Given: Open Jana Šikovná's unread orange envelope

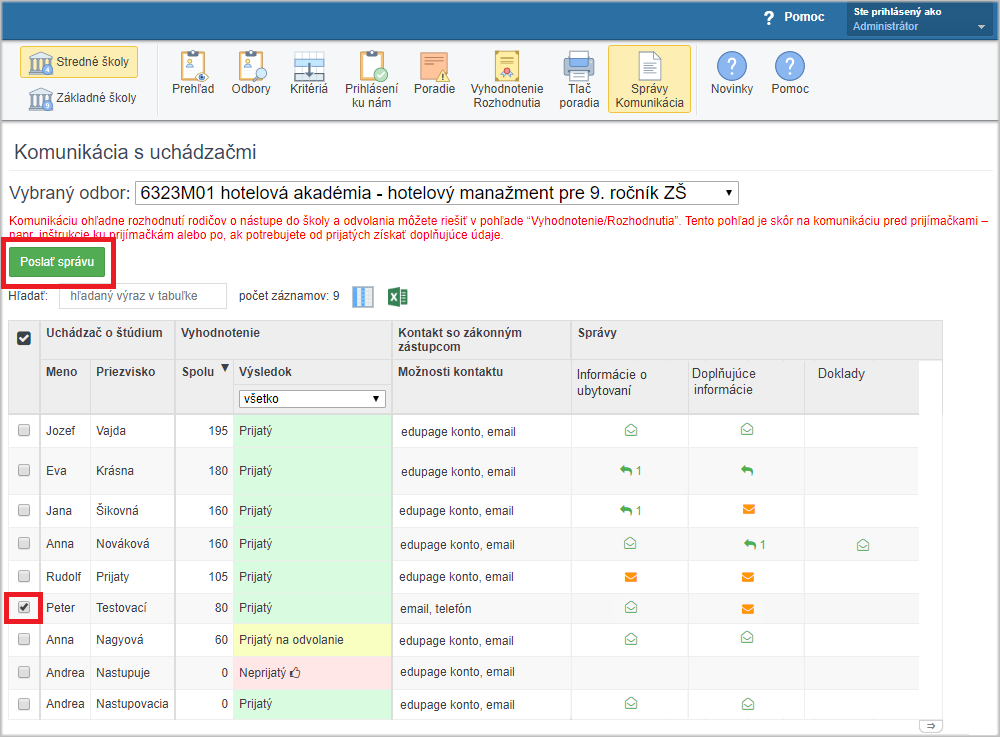Looking at the screenshot, I should 749,509.
